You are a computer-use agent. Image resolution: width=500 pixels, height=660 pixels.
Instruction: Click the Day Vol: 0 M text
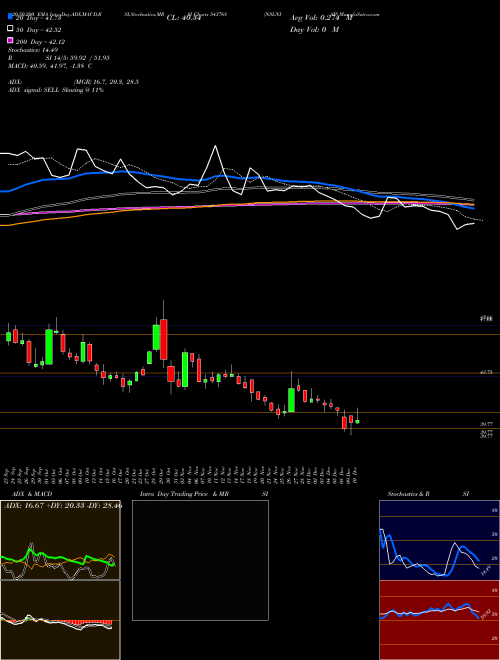point(314,30)
